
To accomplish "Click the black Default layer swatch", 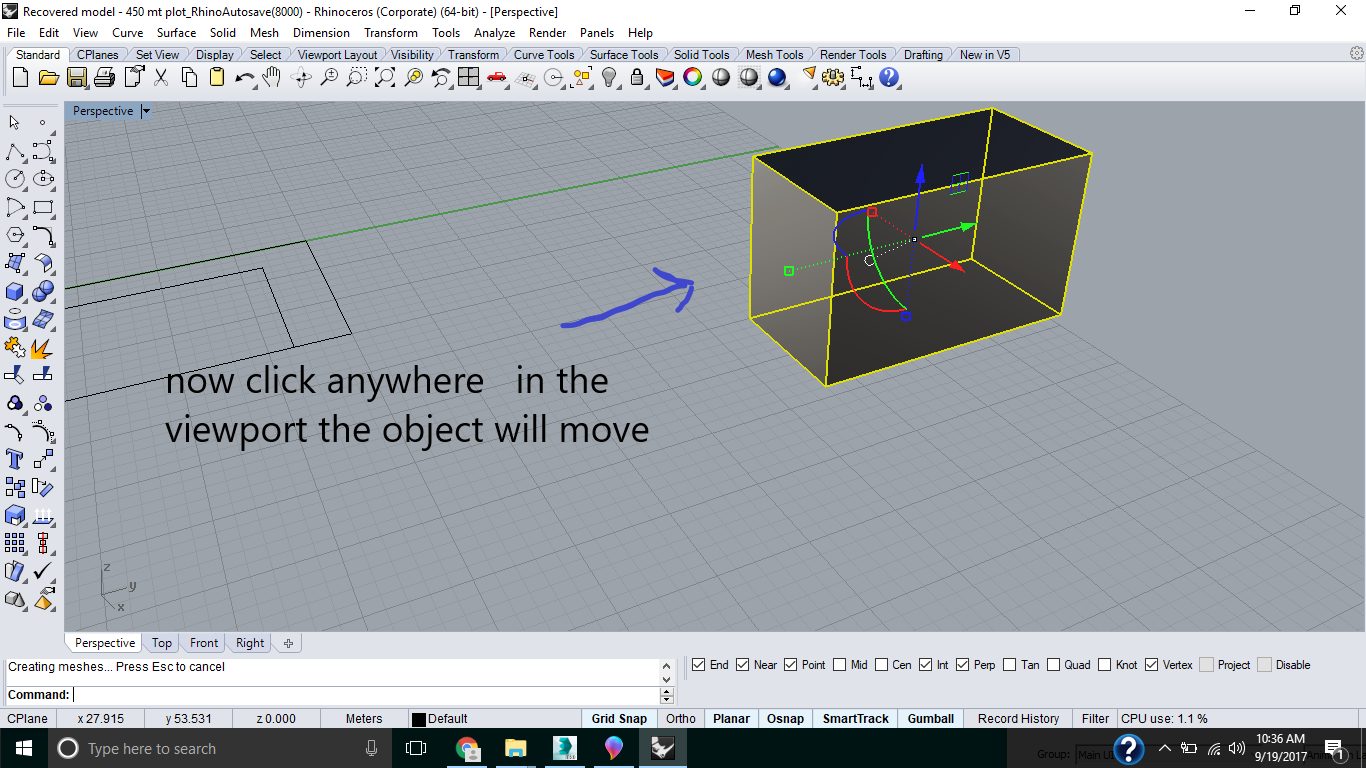I will (419, 719).
